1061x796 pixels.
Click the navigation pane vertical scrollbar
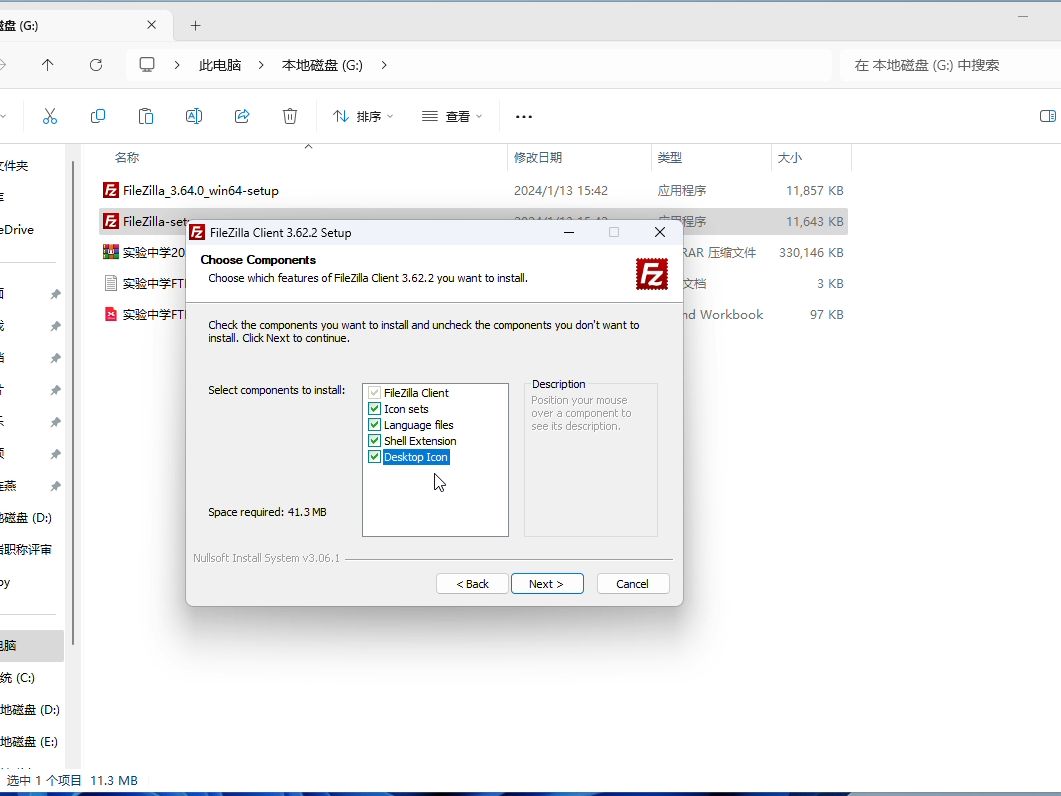click(72, 403)
